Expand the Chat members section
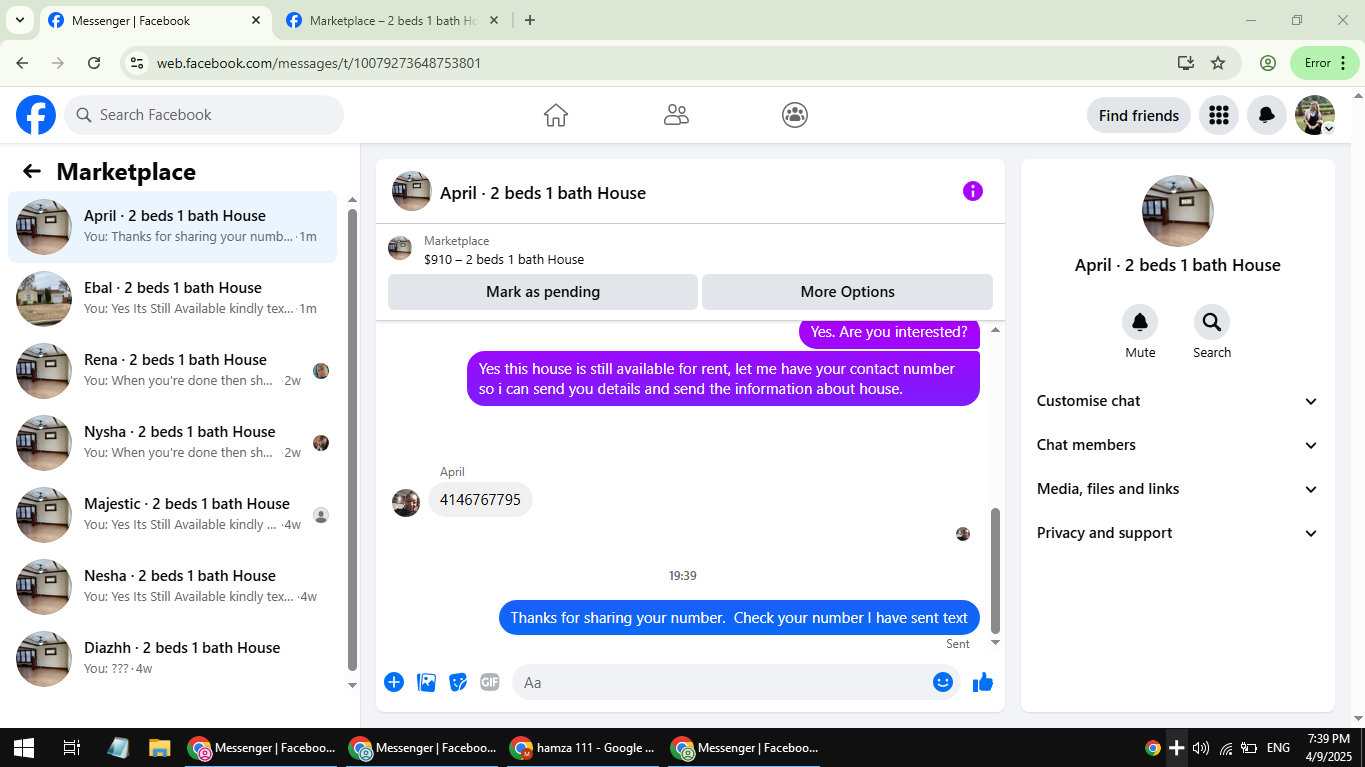The image size is (1365, 767). pos(1178,445)
